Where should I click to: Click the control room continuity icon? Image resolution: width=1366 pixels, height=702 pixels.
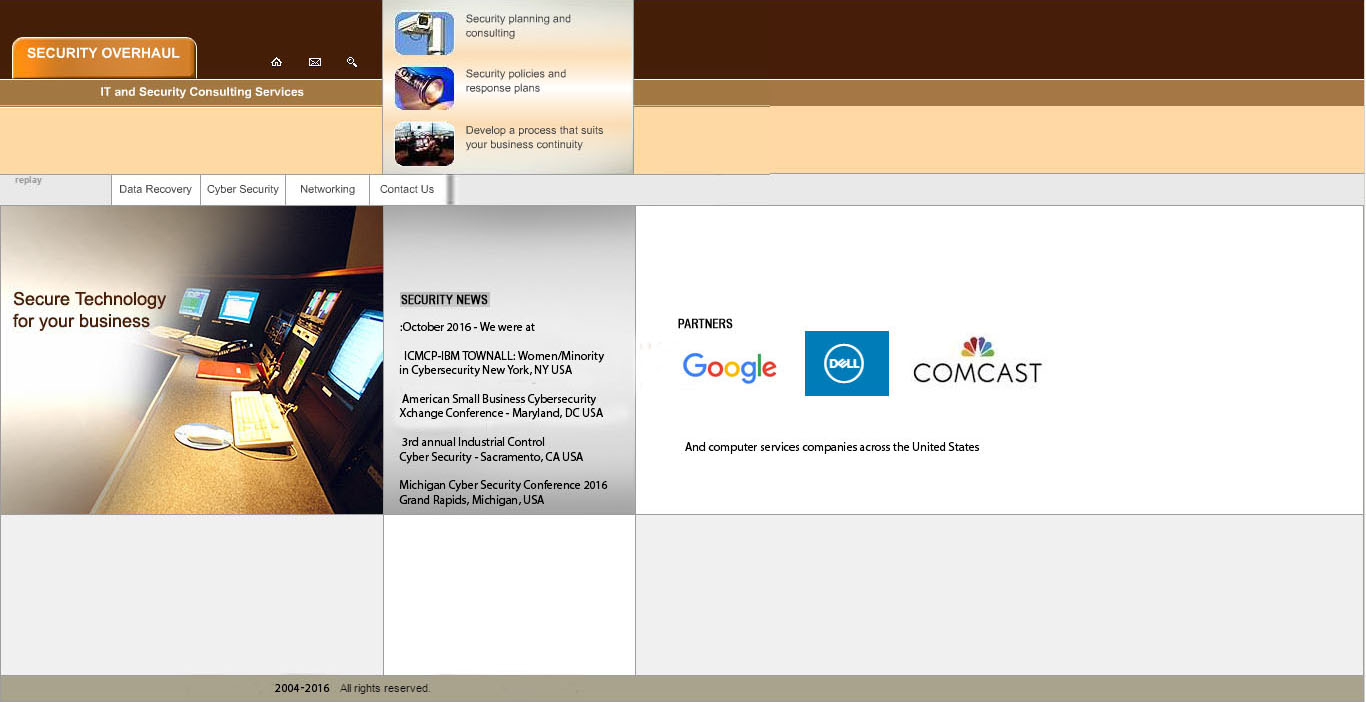[424, 143]
